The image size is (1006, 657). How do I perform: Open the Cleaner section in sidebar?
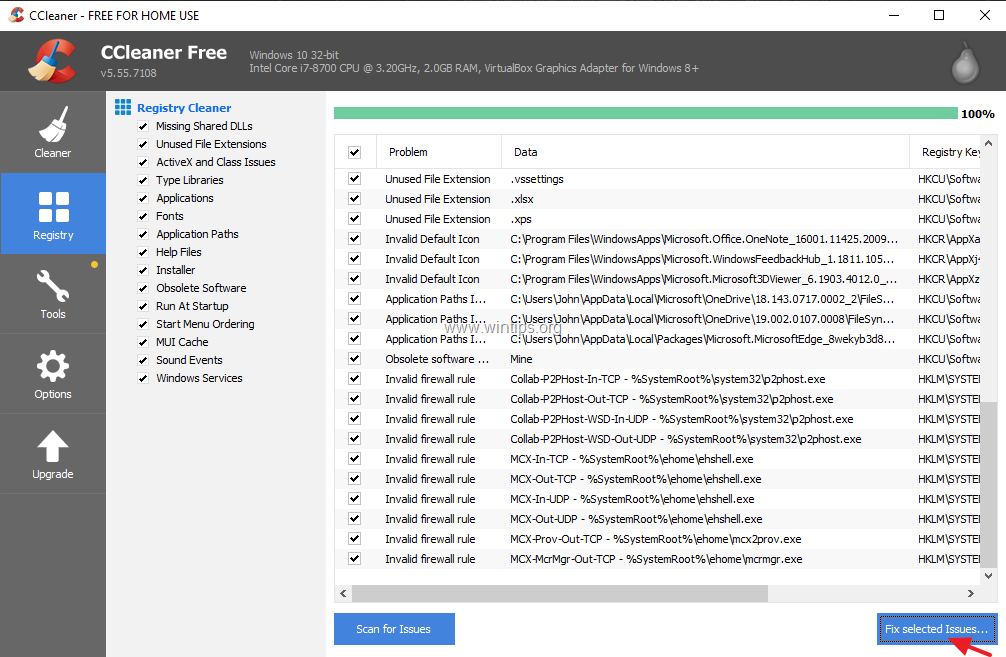pos(53,132)
